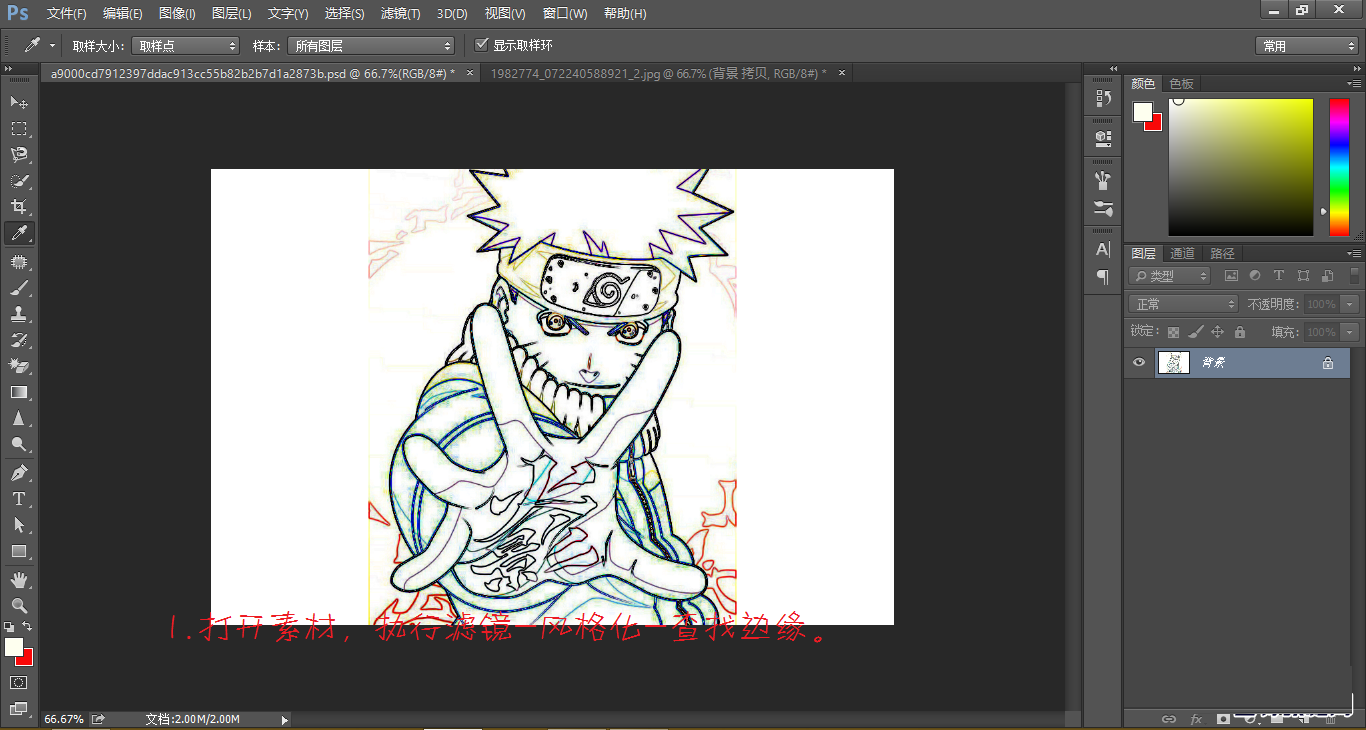The image size is (1366, 730).
Task: Toggle Quick Mask mode
Action: point(19,682)
